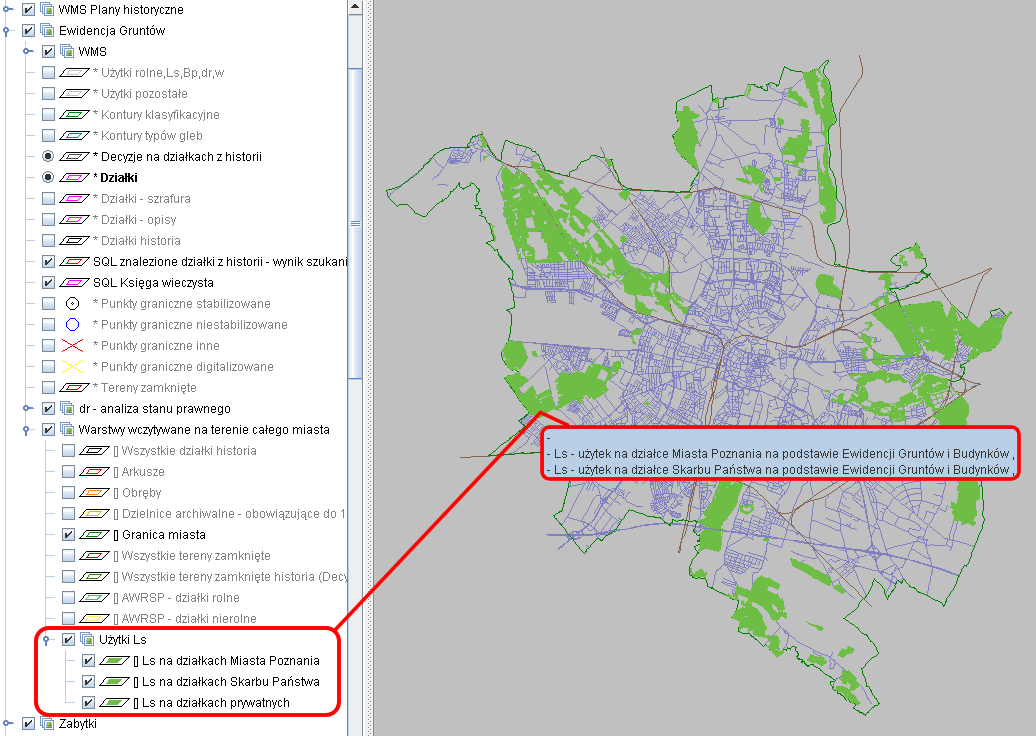1036x736 pixels.
Task: Click the Punkty graniczne stabilizowane circle icon
Action: (x=72, y=304)
